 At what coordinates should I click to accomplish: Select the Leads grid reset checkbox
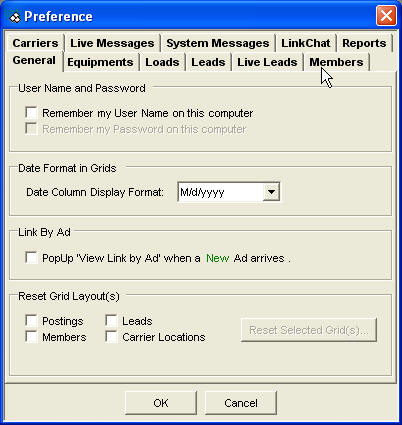tap(111, 321)
